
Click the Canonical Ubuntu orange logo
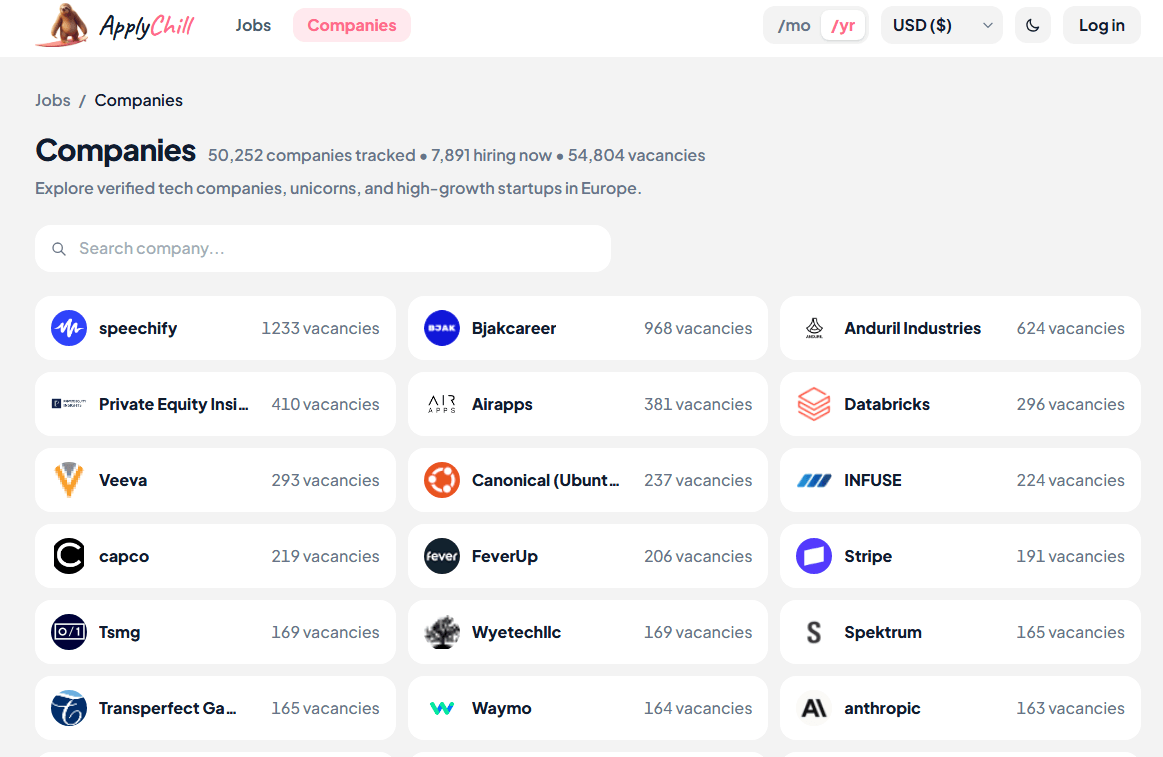click(x=442, y=480)
